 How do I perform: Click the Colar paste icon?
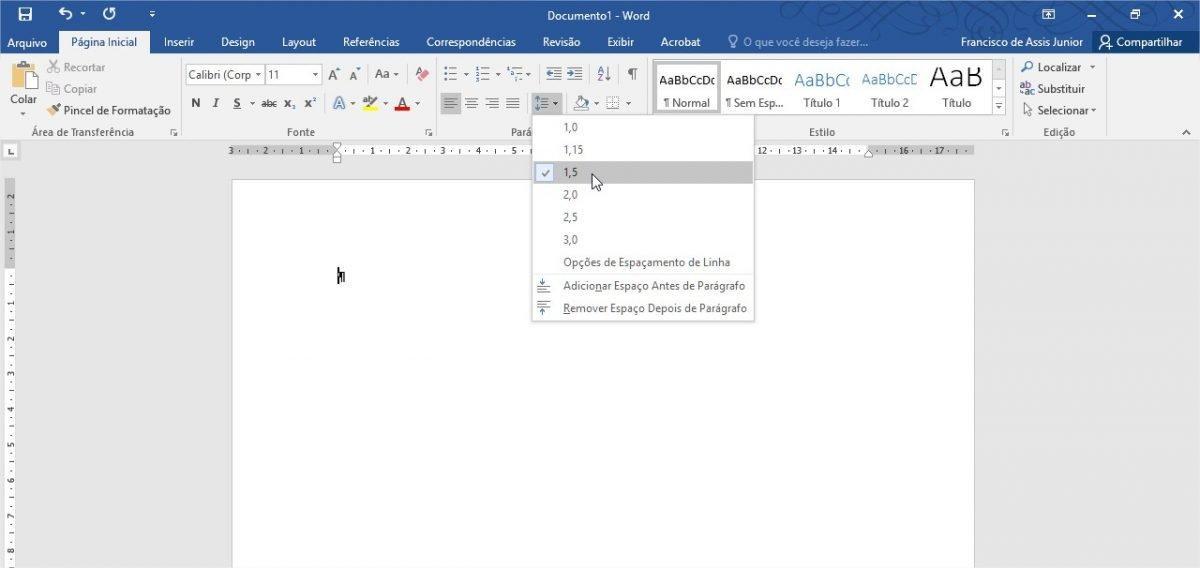click(x=23, y=75)
